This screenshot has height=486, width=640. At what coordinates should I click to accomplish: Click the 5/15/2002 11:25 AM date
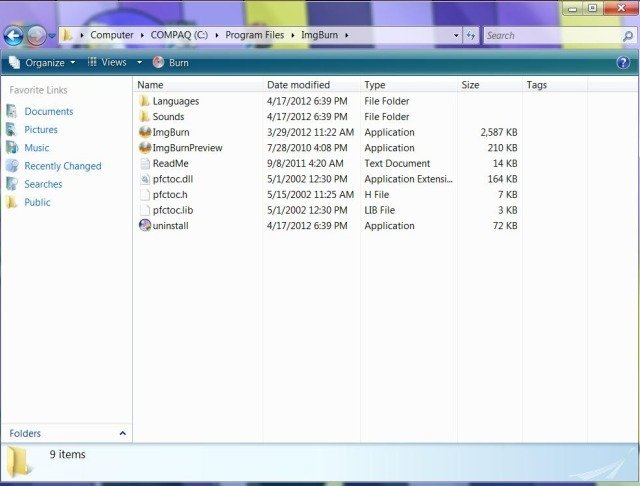click(310, 195)
